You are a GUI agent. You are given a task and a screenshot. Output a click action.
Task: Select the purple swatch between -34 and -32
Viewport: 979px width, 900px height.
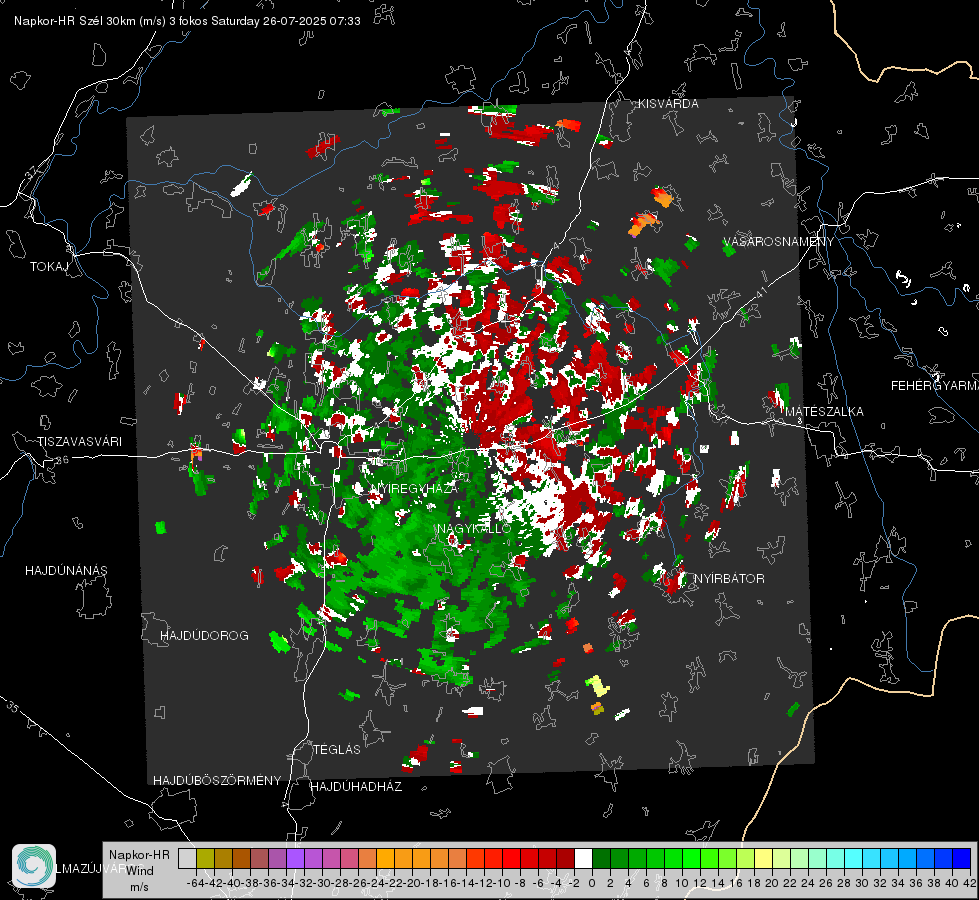295,858
